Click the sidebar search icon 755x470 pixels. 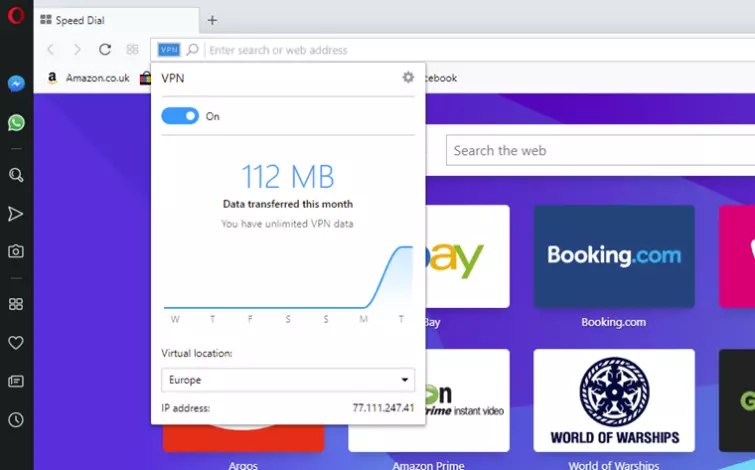(16, 175)
